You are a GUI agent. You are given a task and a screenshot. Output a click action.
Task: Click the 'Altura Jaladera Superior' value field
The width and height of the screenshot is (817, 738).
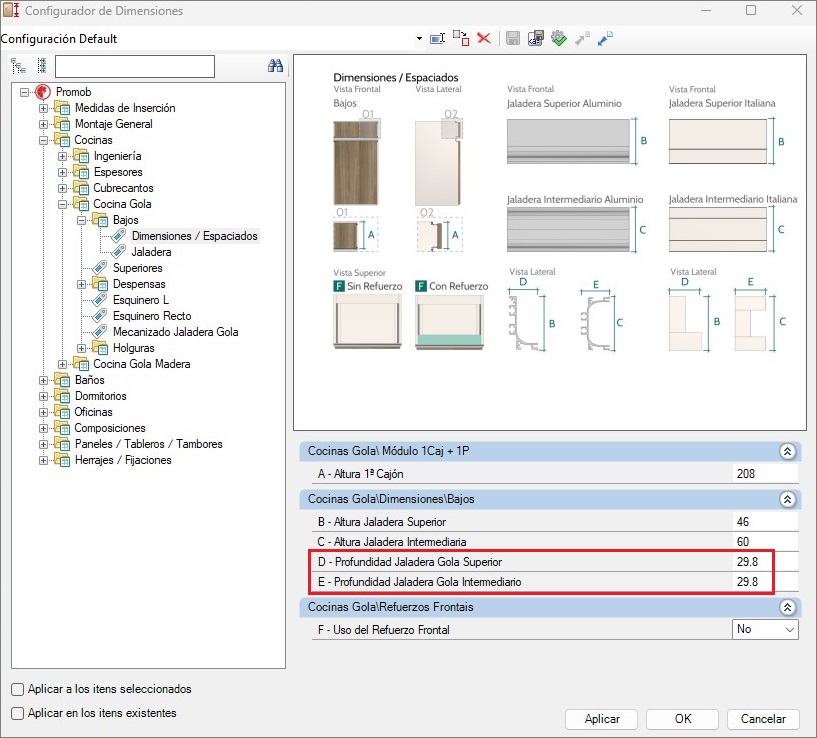click(x=764, y=522)
